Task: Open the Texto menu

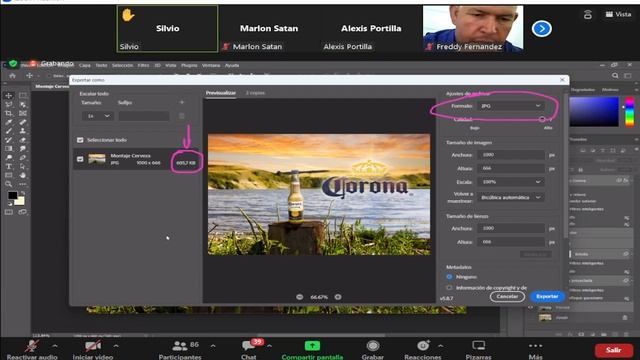Action: [x=101, y=65]
